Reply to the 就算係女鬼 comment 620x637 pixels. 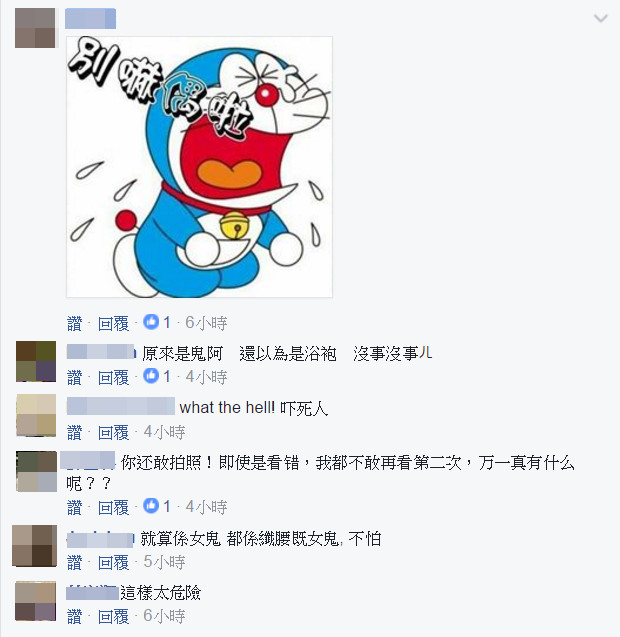point(113,563)
